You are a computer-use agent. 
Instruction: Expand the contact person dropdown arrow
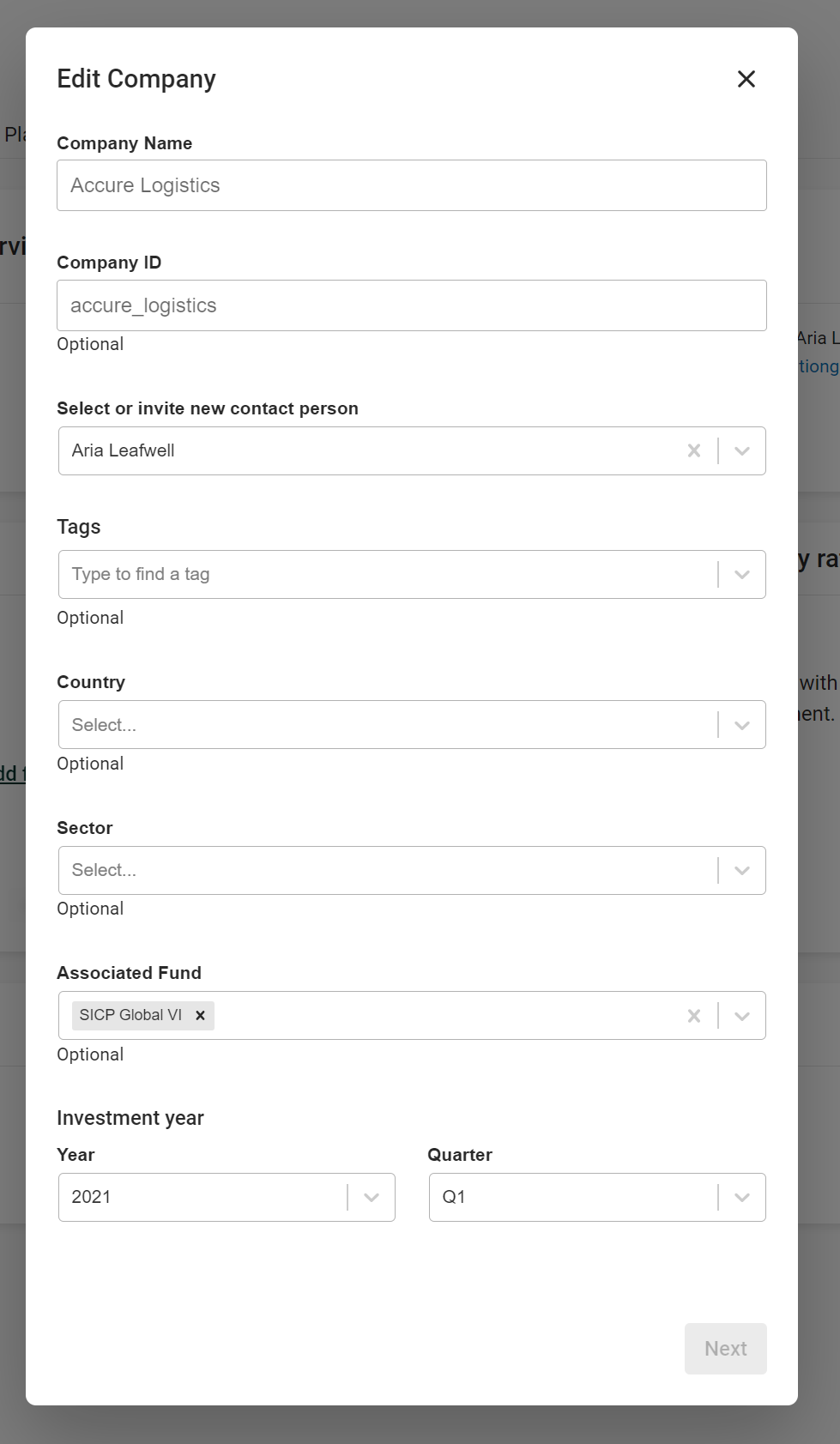pos(742,450)
